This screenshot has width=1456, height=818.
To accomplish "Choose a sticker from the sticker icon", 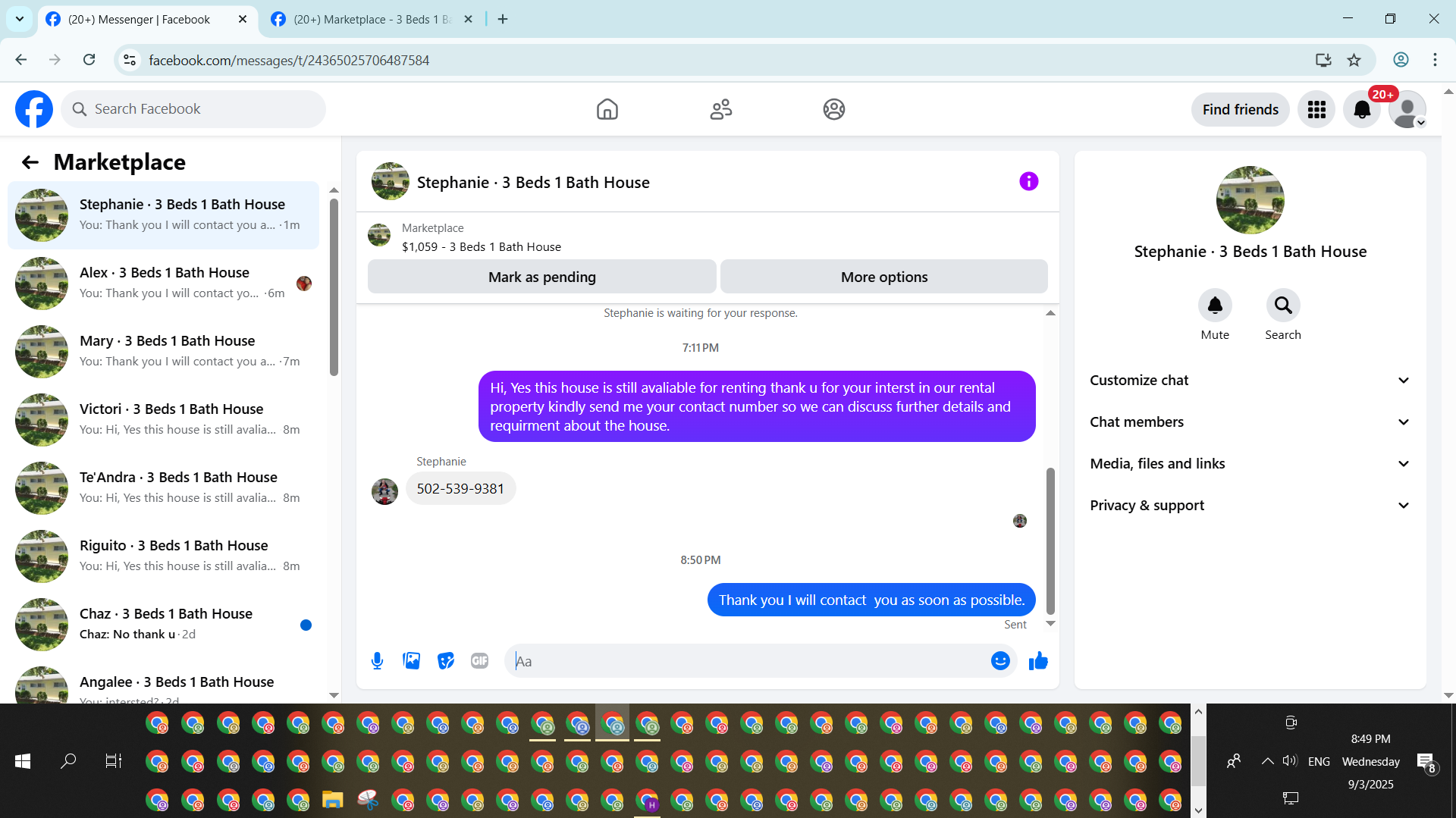I will 446,661.
